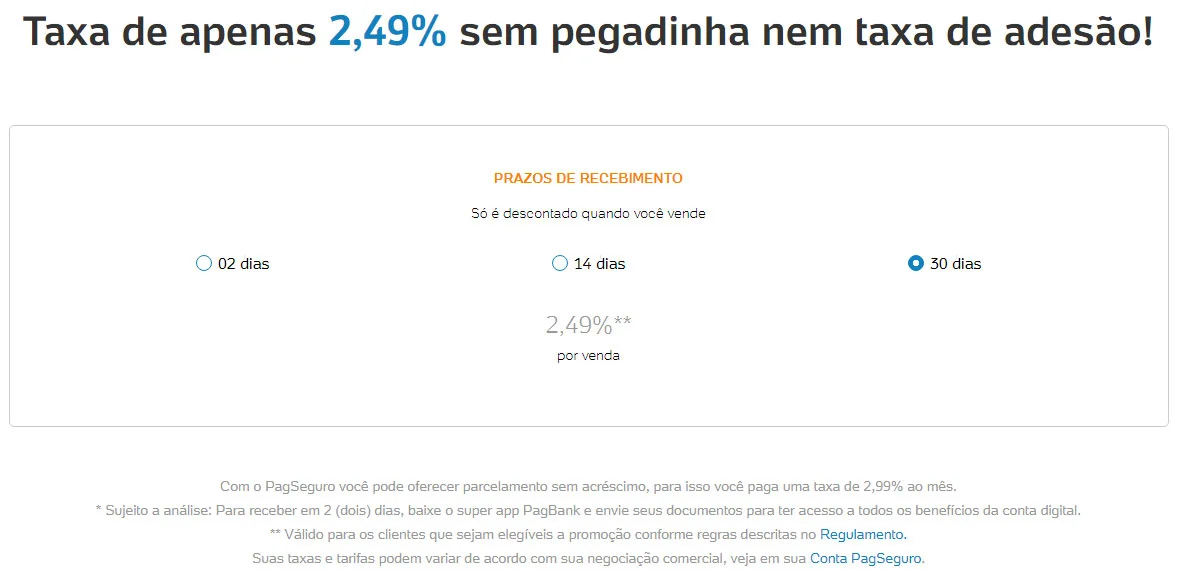
Task: Click the gray 2,49%** rate value
Action: tap(588, 324)
